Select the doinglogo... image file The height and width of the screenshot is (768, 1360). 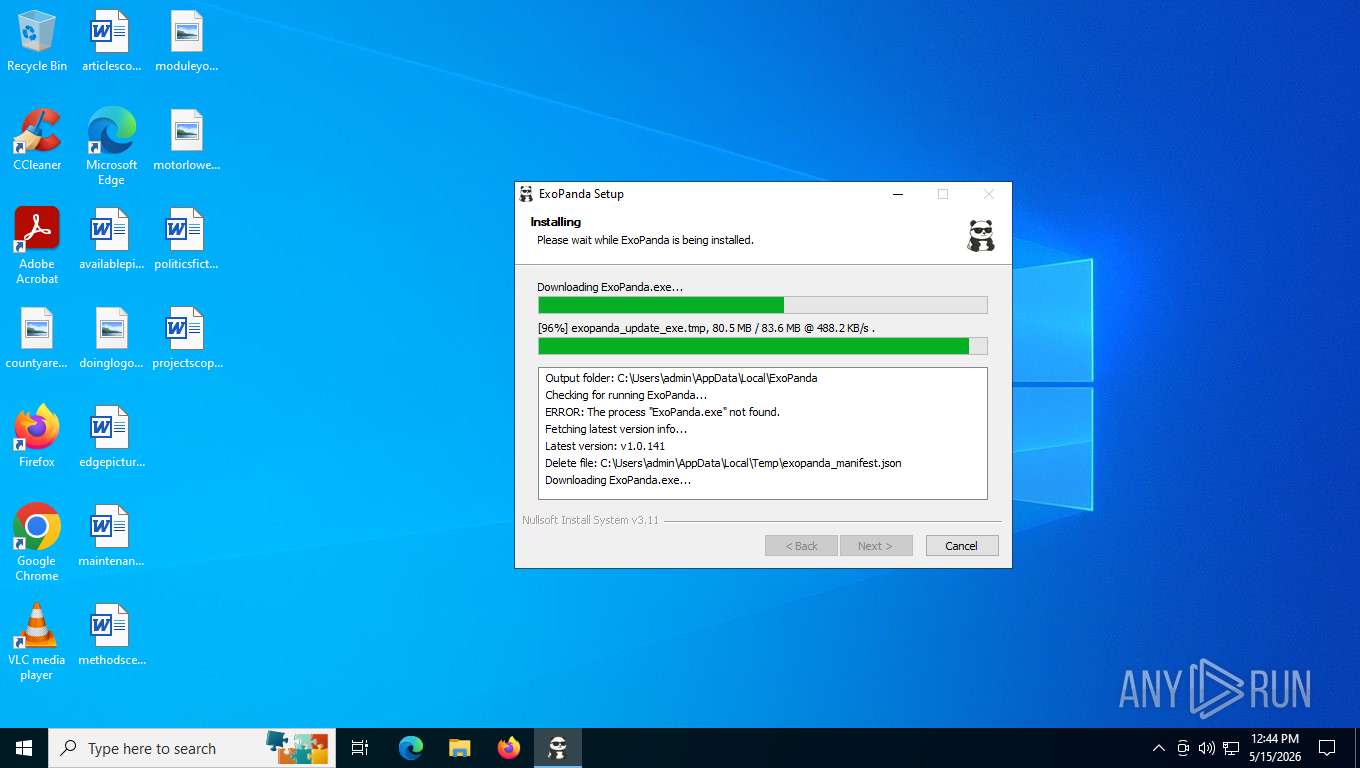tap(111, 338)
